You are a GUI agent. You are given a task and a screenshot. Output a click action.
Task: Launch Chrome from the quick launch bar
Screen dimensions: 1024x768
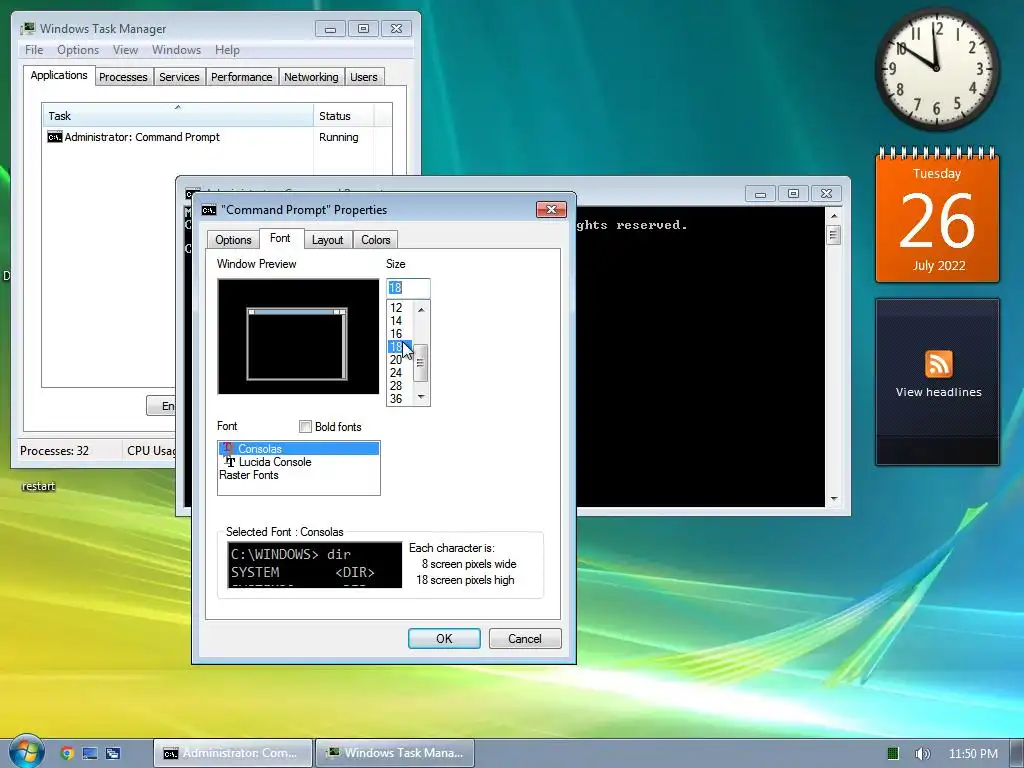pyautogui.click(x=67, y=753)
